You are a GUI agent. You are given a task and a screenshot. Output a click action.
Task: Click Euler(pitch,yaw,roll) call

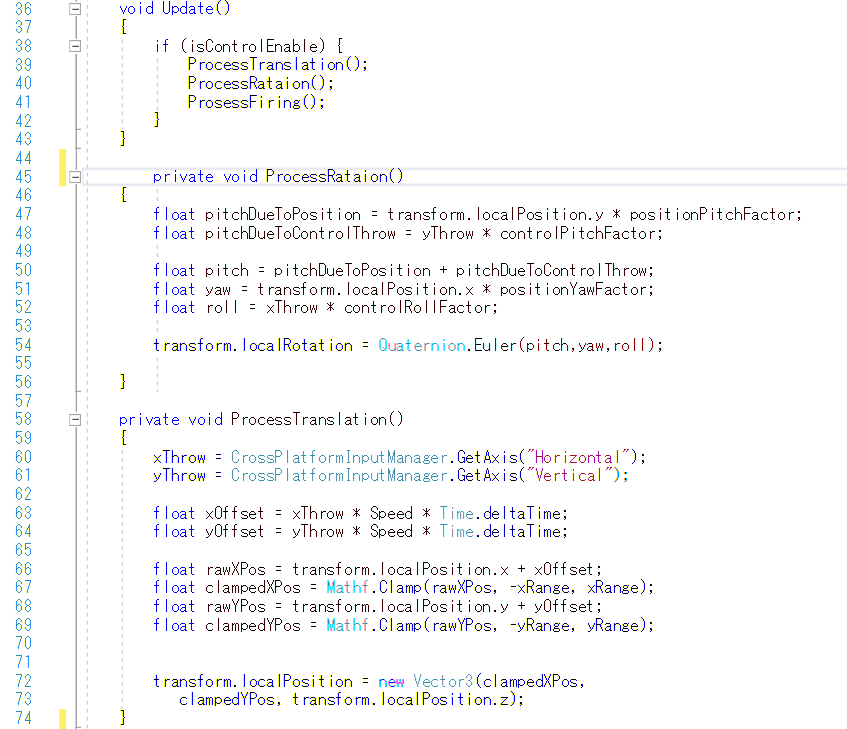click(x=564, y=346)
